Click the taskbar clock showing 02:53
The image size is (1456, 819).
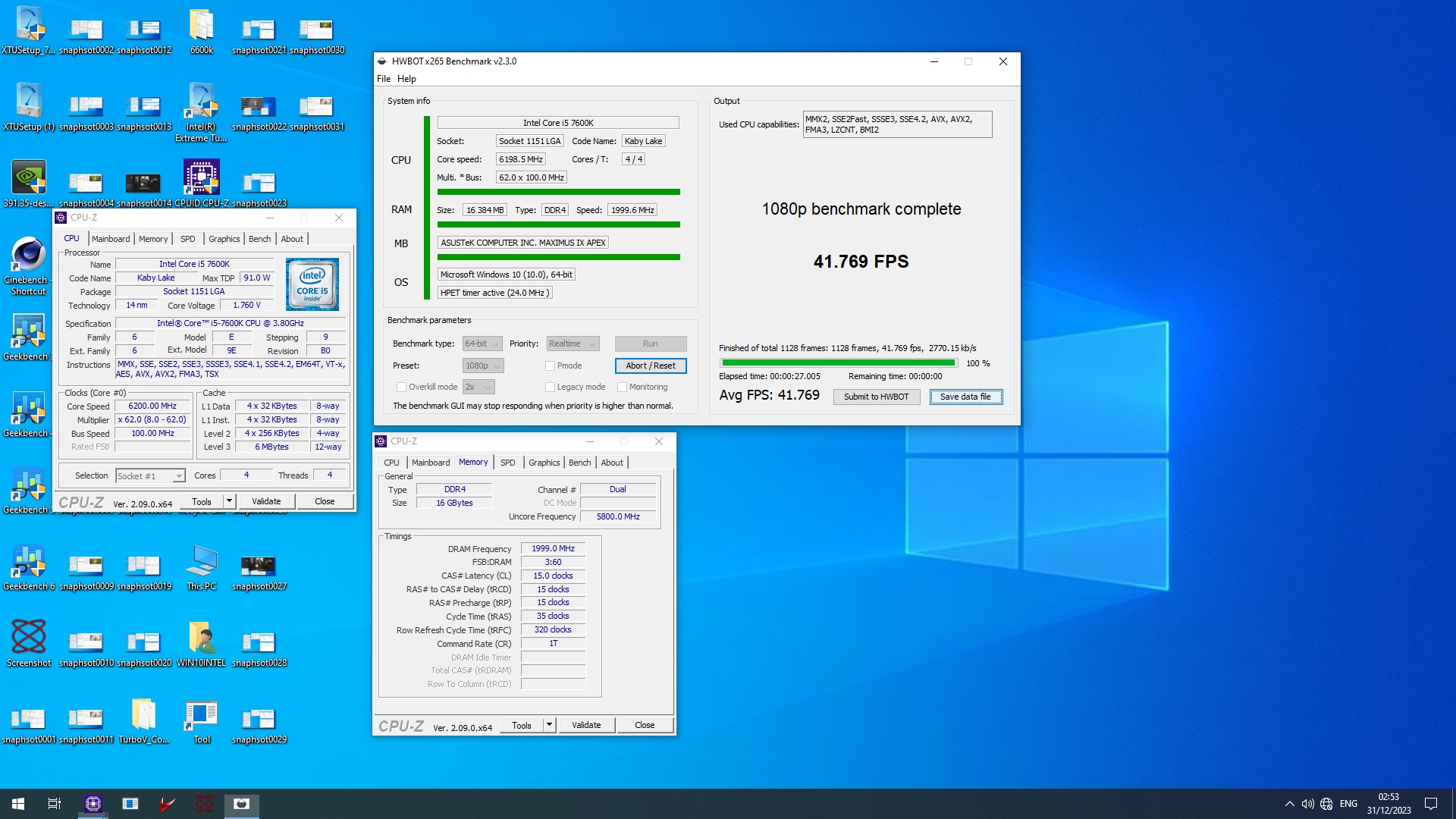click(x=1389, y=804)
